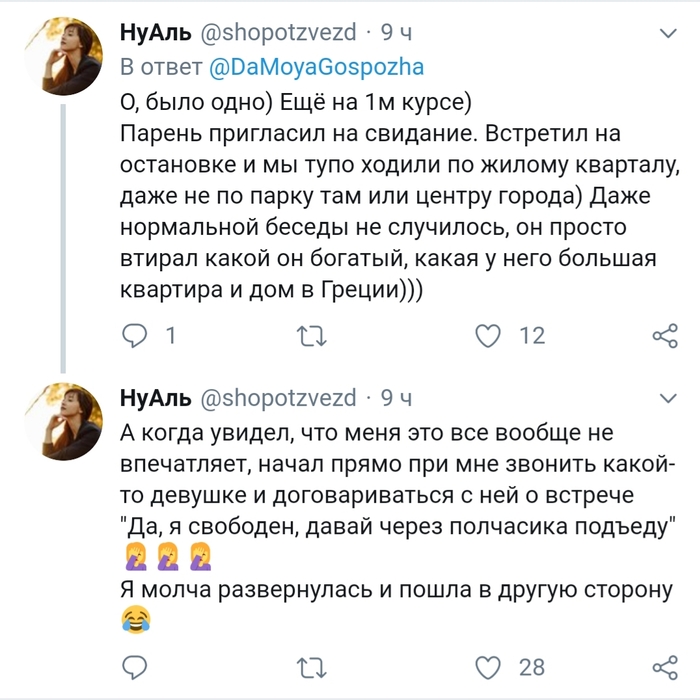
Task: Open the НуАль display name in the top tweet
Action: coord(156,33)
